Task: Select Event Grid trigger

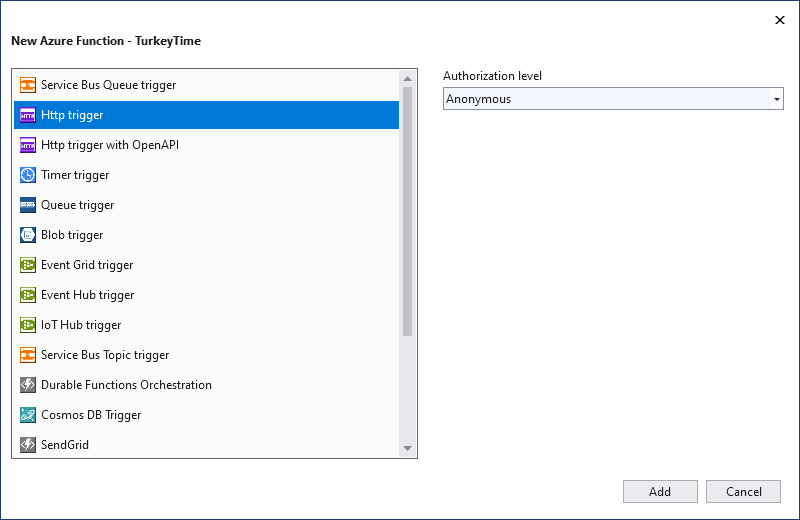Action: tap(206, 265)
